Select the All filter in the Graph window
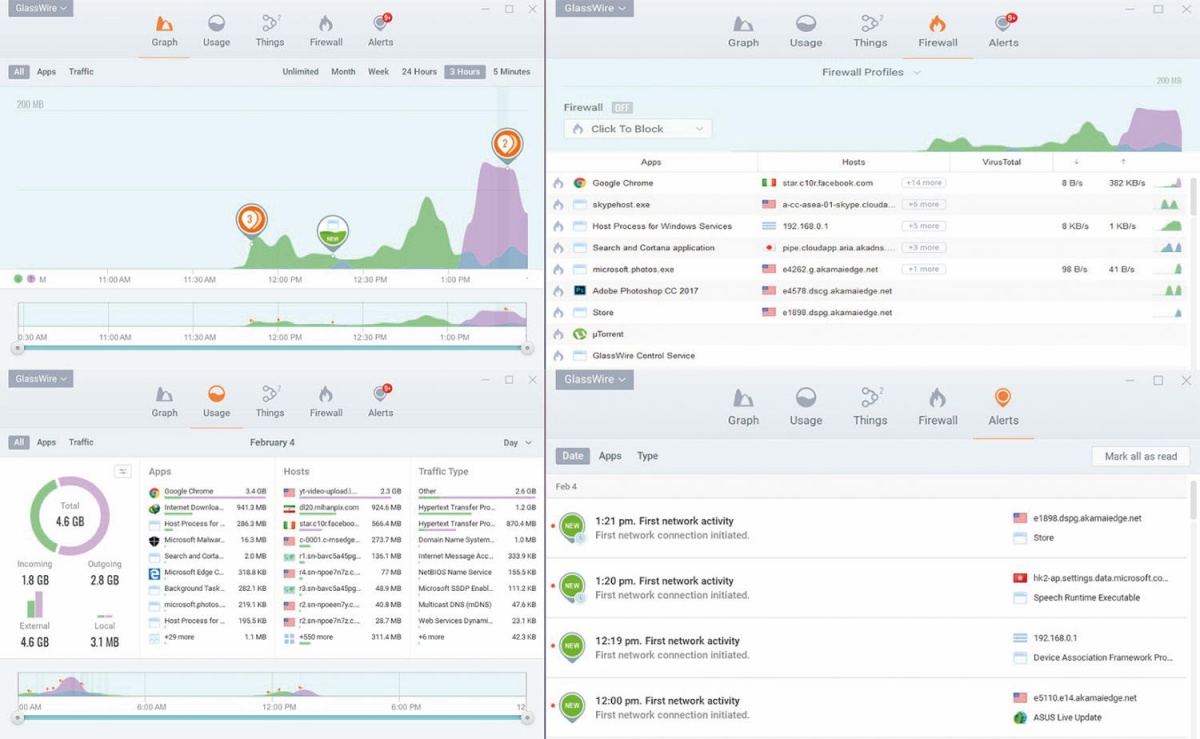Image resolution: width=1200 pixels, height=739 pixels. pyautogui.click(x=19, y=72)
